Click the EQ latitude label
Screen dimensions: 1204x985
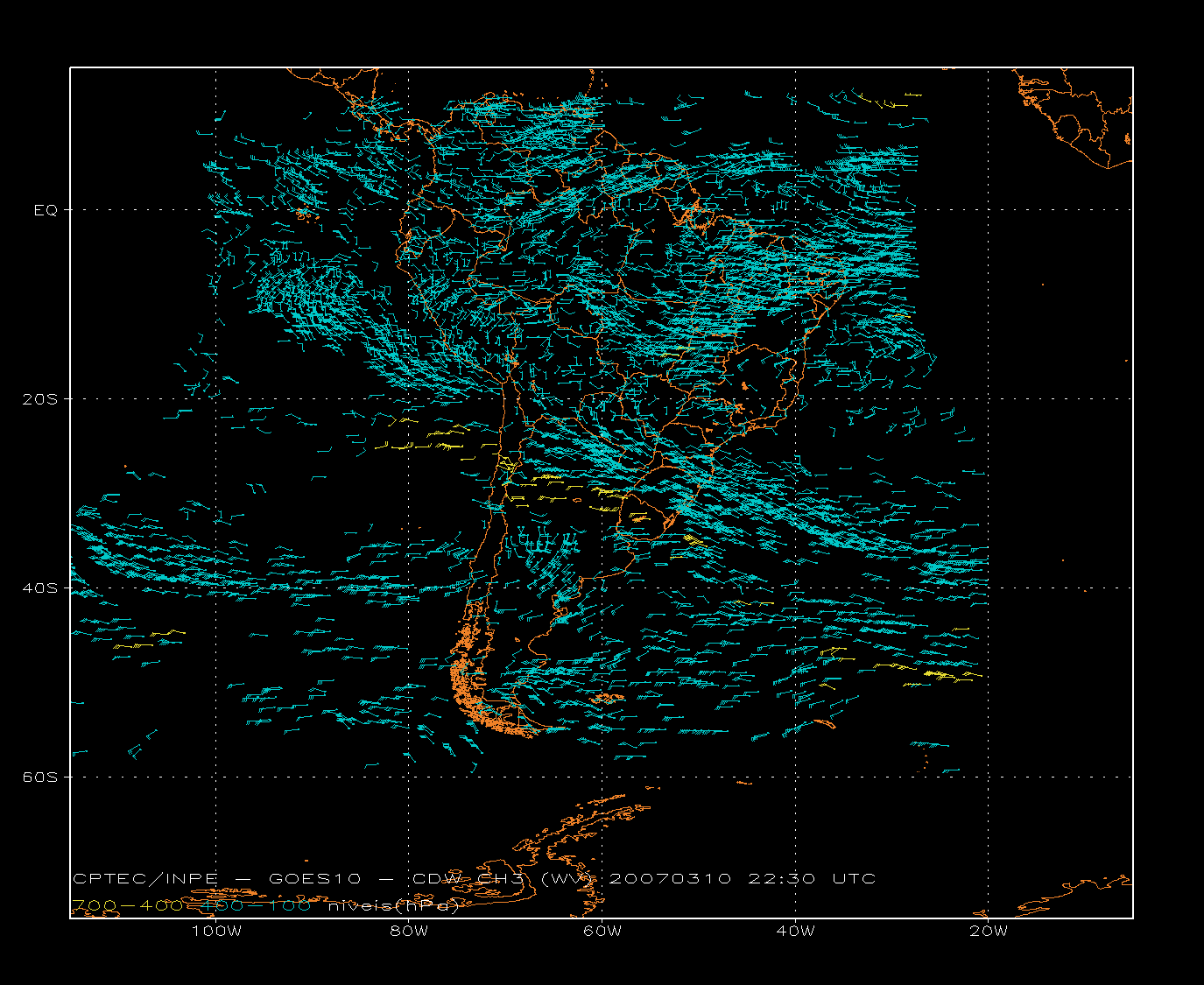[x=46, y=210]
